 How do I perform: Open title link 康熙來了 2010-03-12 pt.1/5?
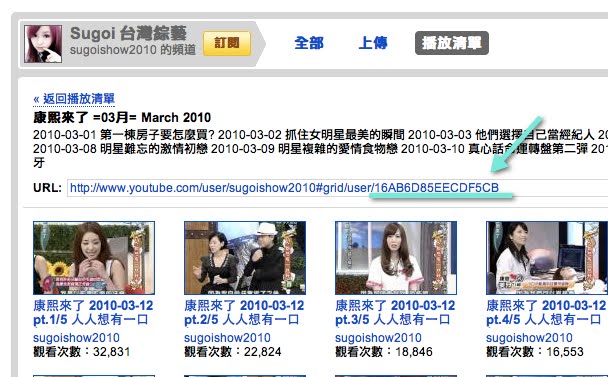point(93,312)
